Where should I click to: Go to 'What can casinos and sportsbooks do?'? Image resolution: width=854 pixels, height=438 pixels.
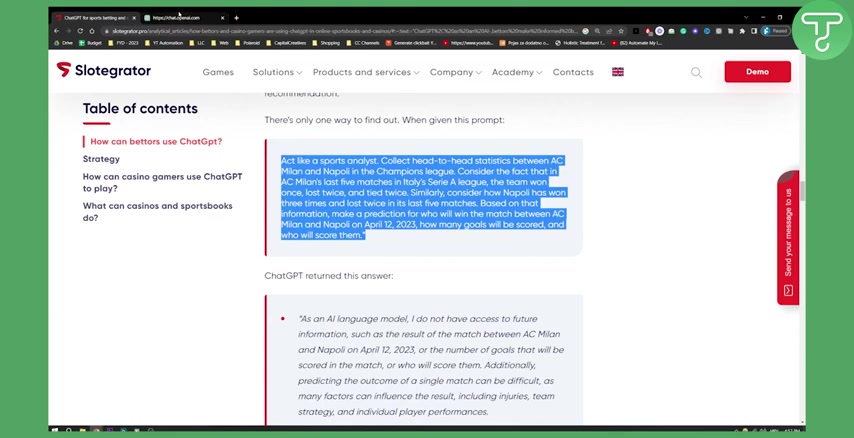[157, 212]
